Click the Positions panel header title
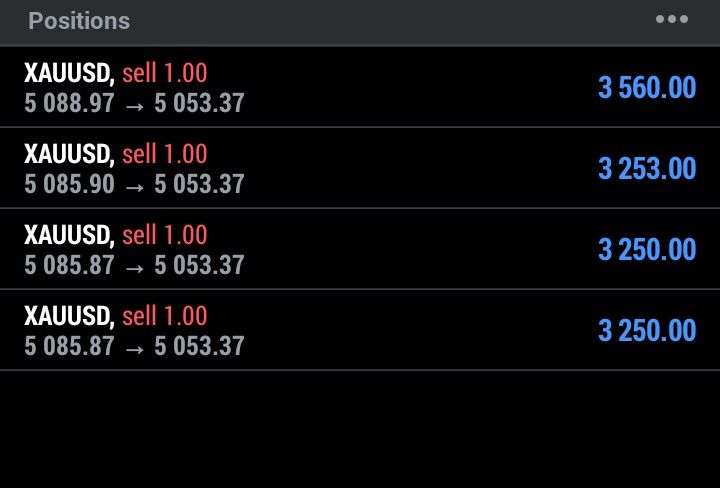This screenshot has width=720, height=488. point(79,21)
